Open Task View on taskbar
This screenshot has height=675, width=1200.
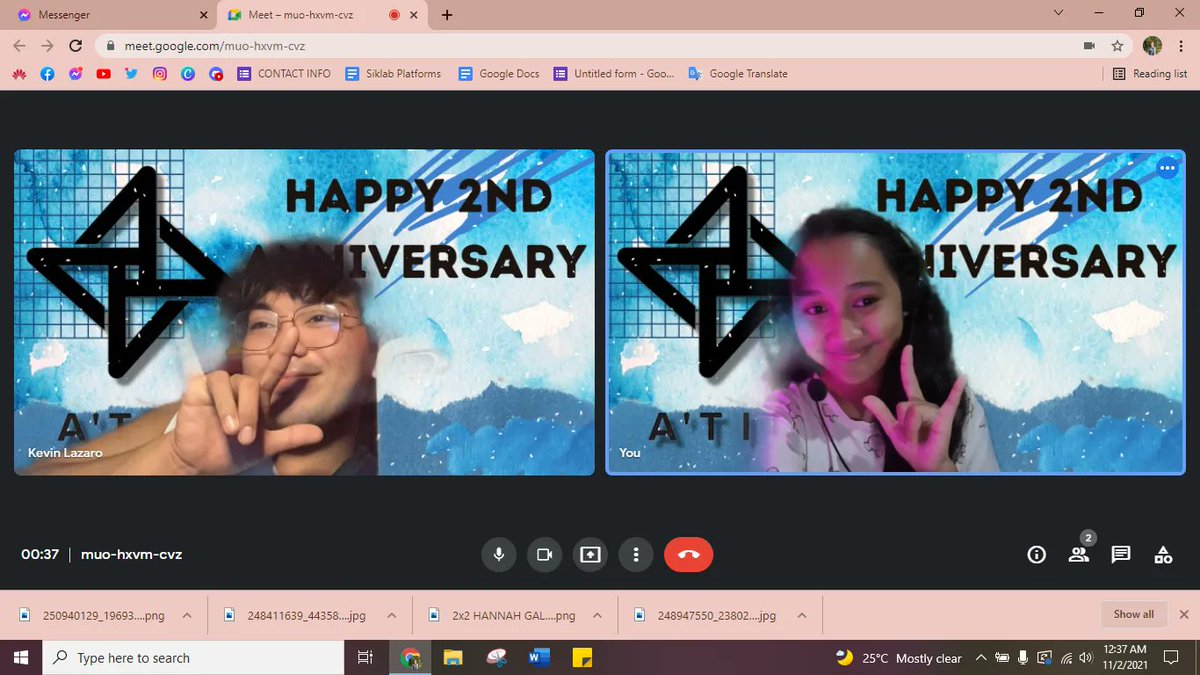[365, 657]
